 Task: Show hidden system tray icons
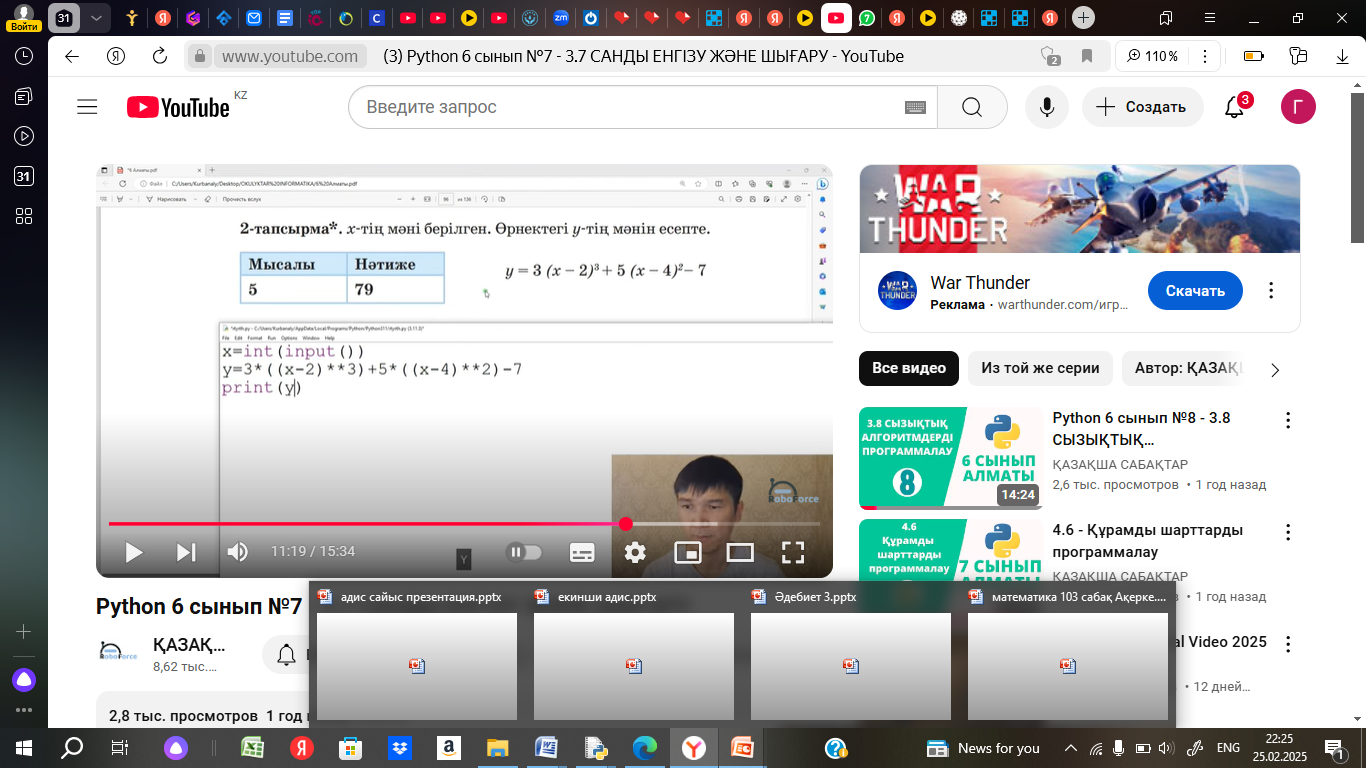coord(1071,748)
